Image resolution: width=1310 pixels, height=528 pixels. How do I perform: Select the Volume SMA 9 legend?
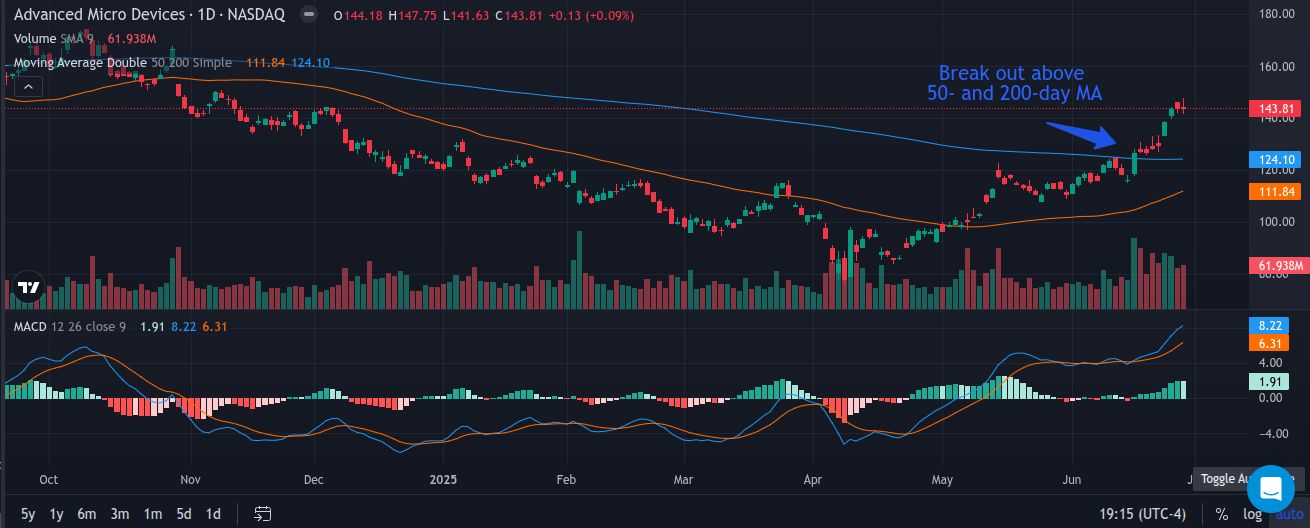click(x=53, y=38)
